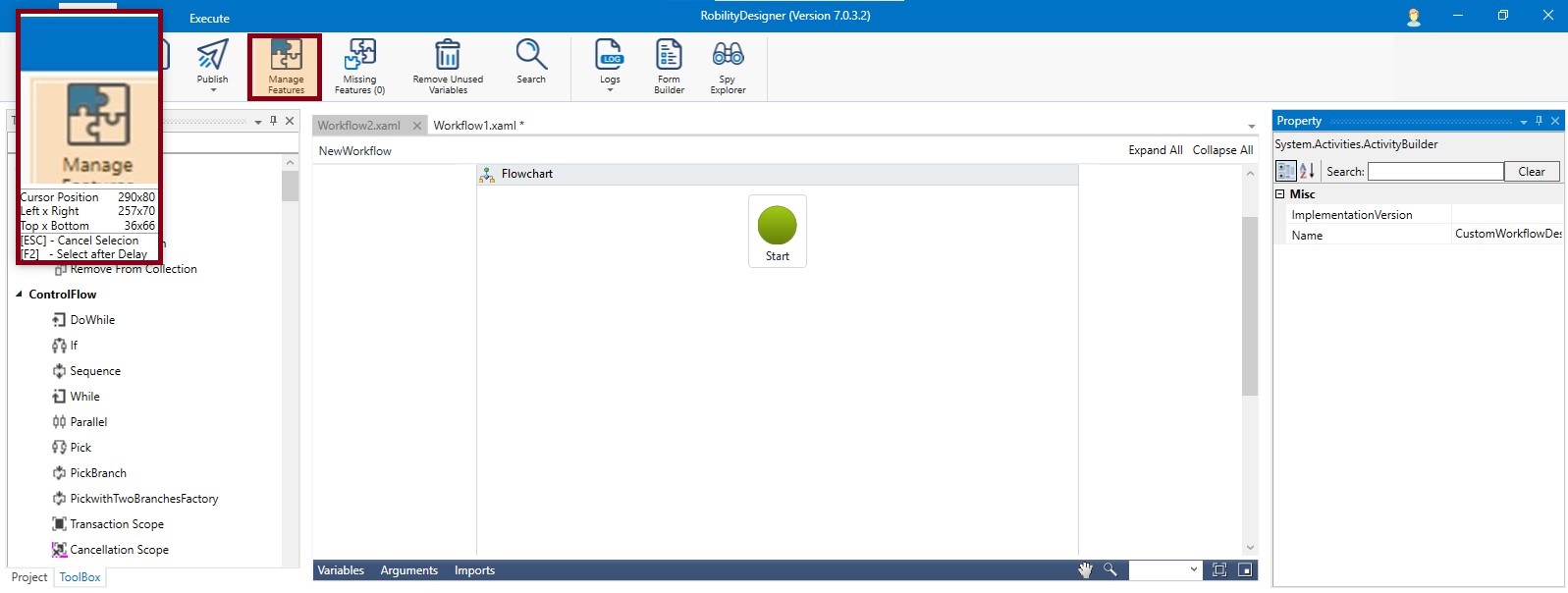
Task: Click the fit to screen icon
Action: click(1219, 570)
